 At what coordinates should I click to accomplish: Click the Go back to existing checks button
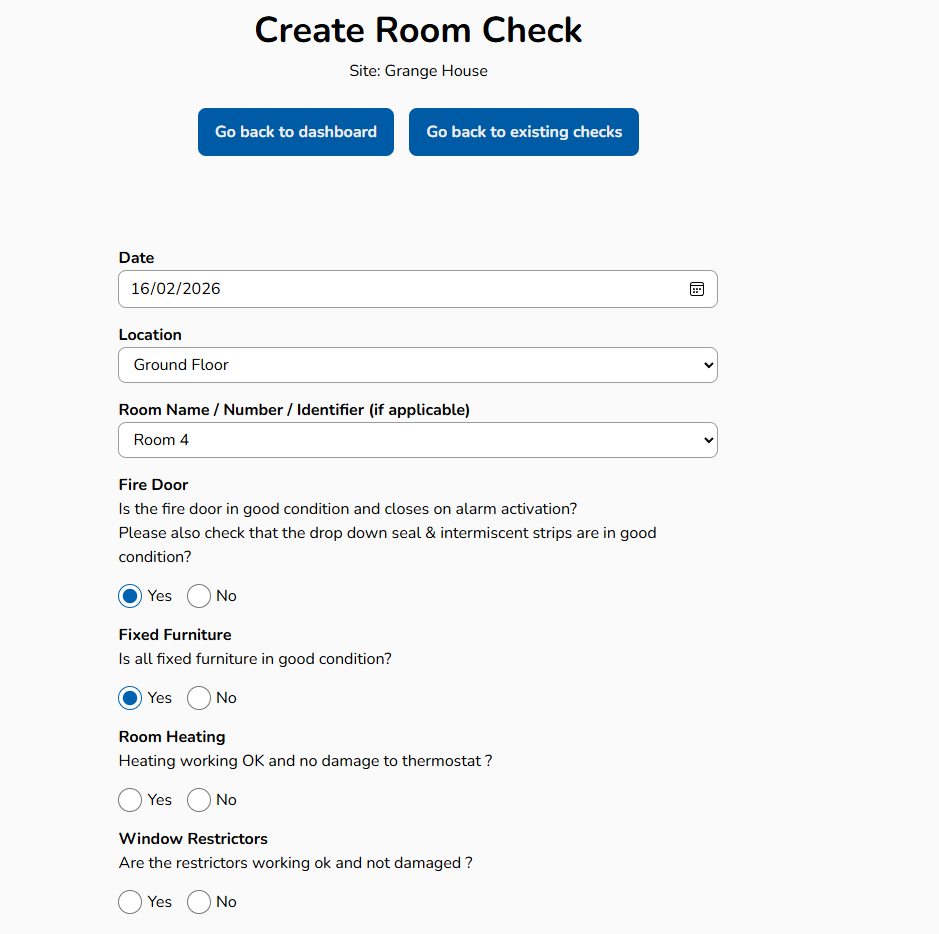click(x=523, y=131)
